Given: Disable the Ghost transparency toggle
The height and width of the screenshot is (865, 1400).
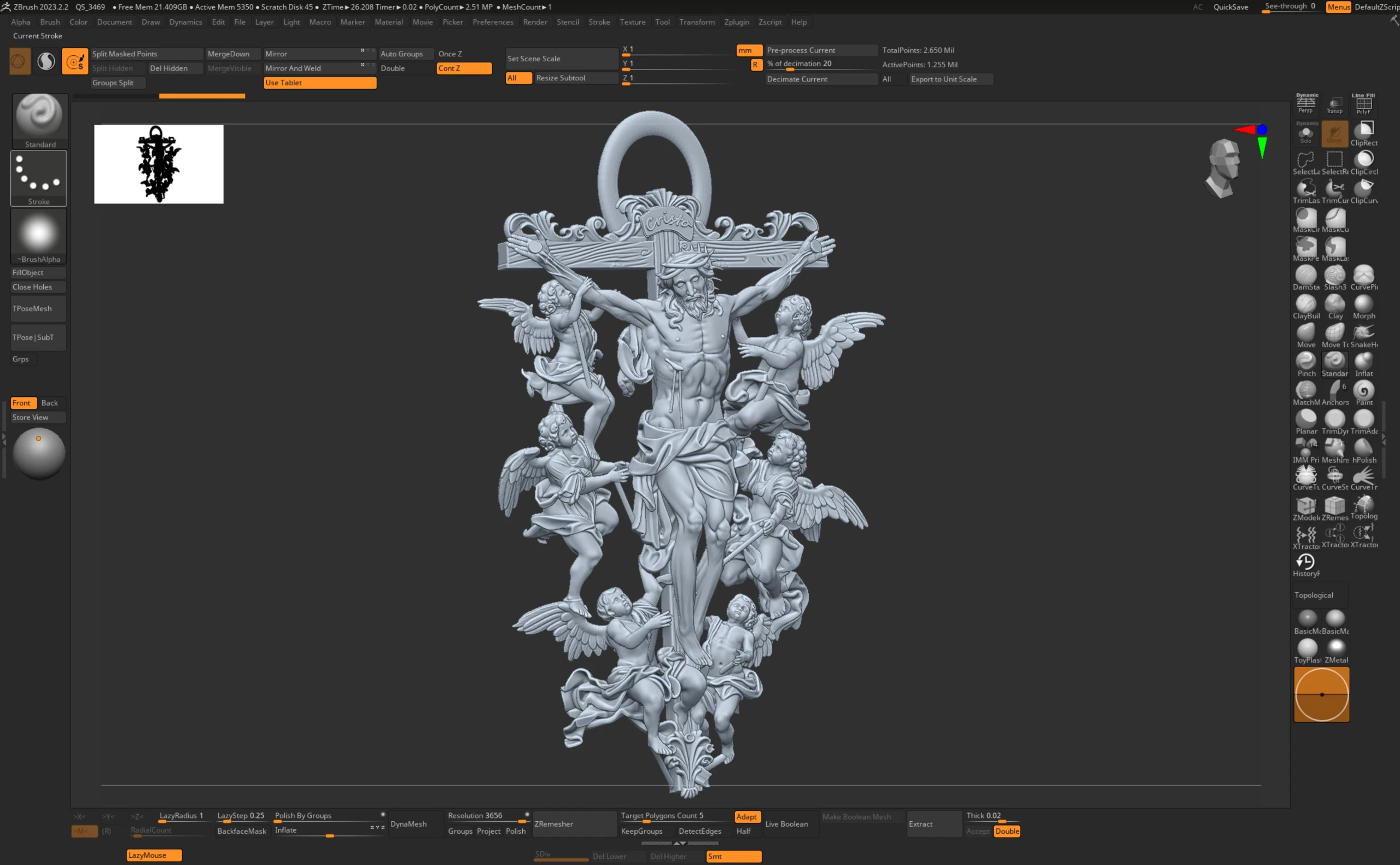Looking at the screenshot, I should [1334, 133].
